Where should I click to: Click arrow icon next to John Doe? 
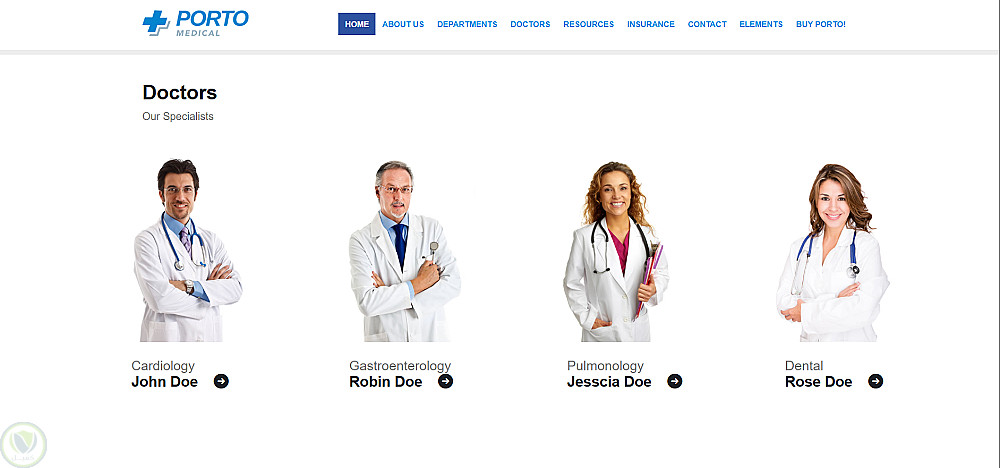pos(221,381)
